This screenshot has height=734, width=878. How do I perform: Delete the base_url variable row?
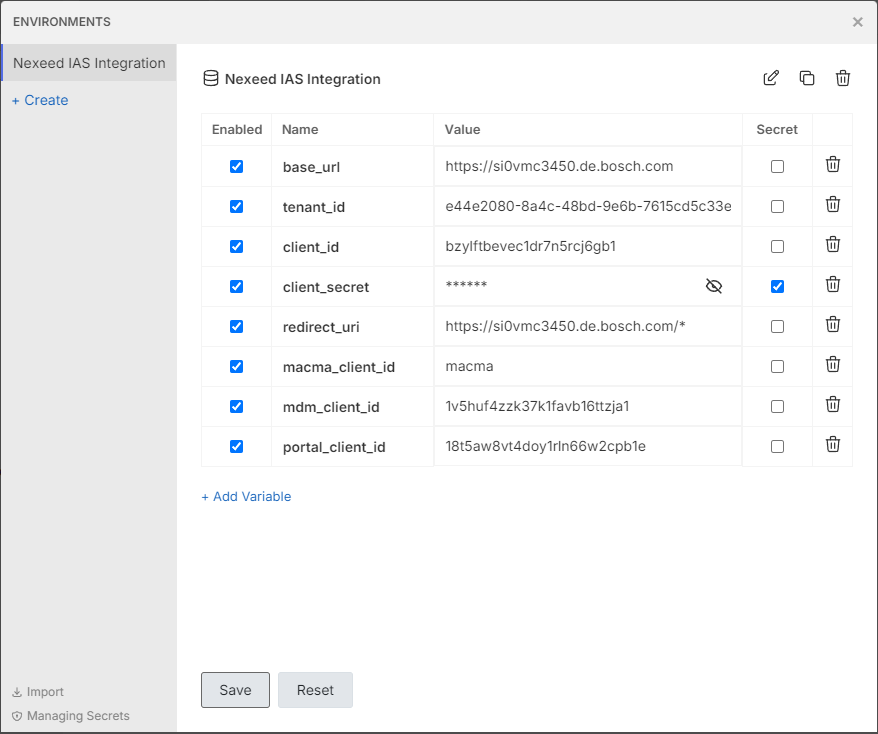(x=832, y=165)
